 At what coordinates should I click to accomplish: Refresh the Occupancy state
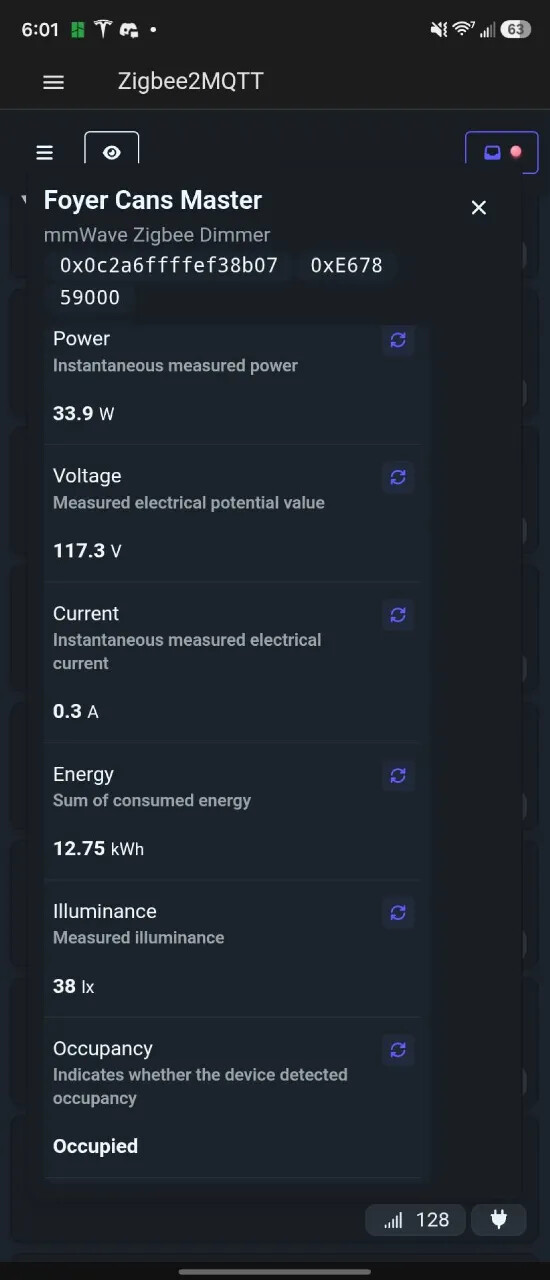(398, 1050)
